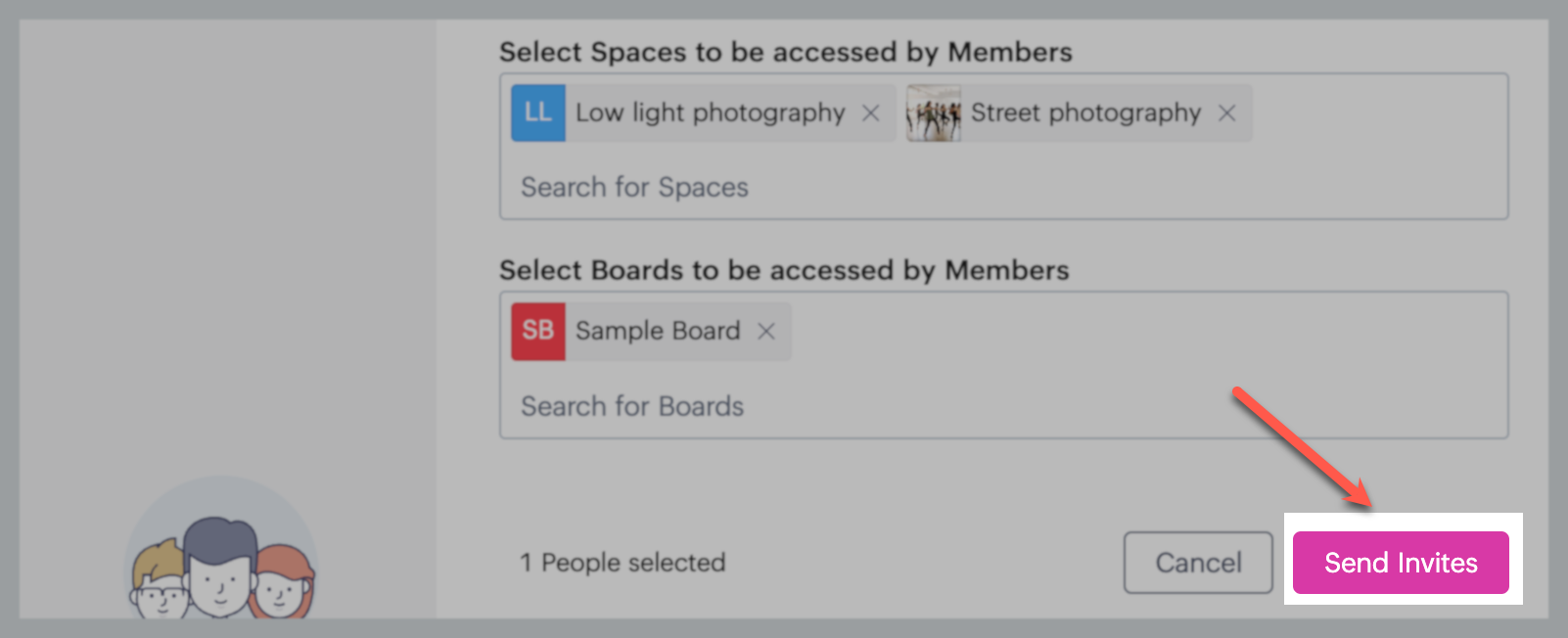This screenshot has height=638, width=1568.
Task: Click the pink Send Invites button
Action: pyautogui.click(x=1401, y=563)
